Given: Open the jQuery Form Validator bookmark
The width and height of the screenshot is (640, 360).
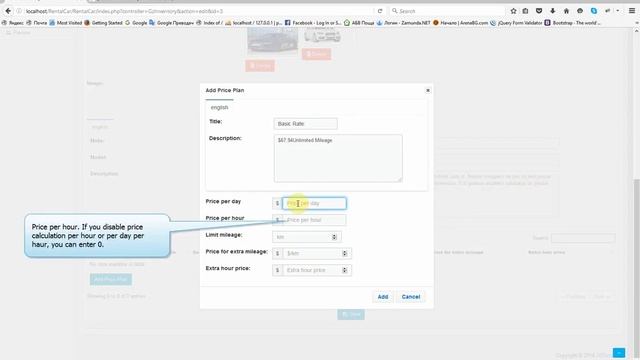Looking at the screenshot, I should 516,23.
